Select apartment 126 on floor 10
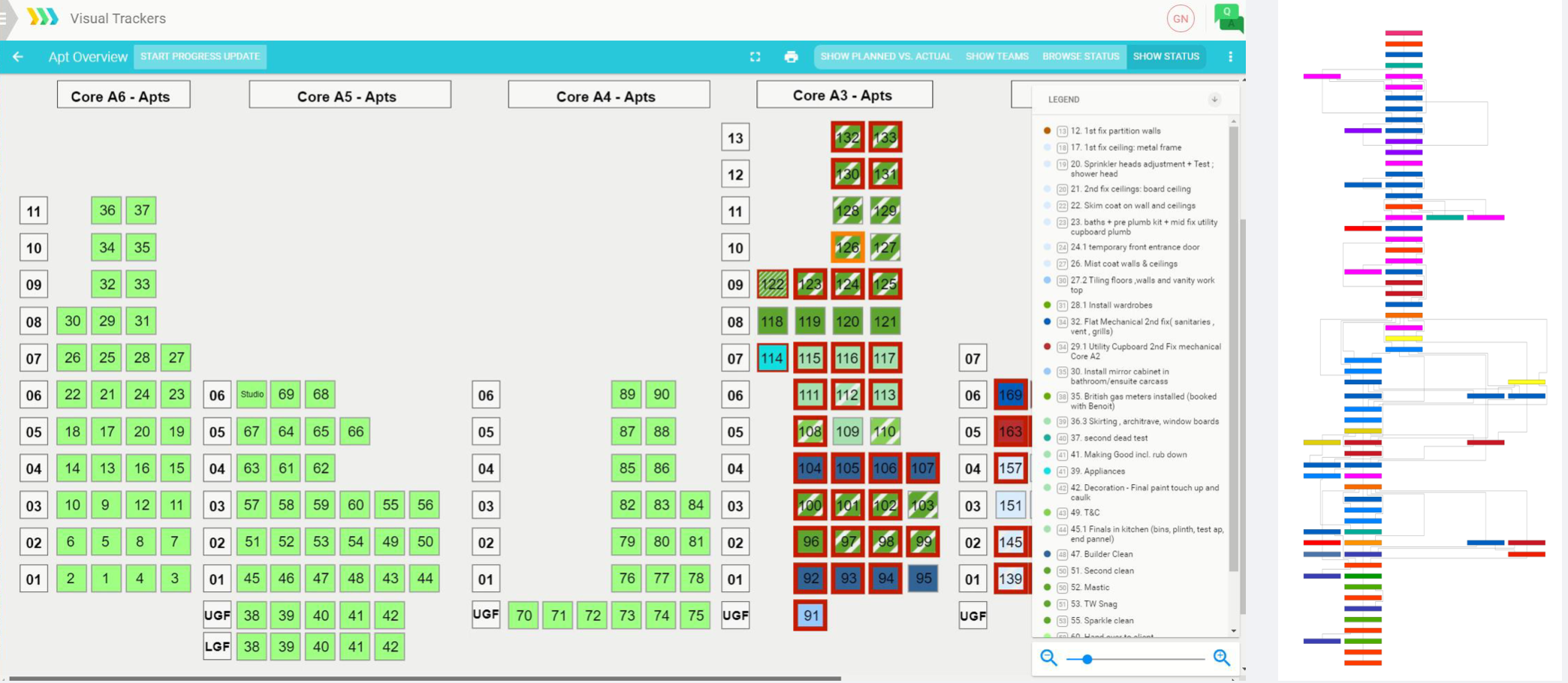 [847, 247]
